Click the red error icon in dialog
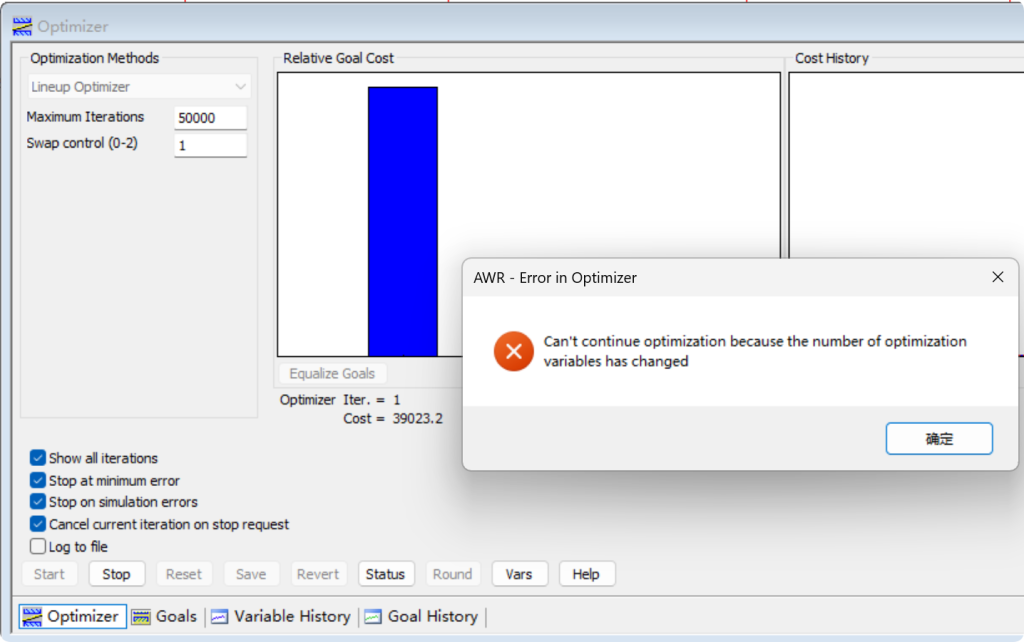 [514, 351]
